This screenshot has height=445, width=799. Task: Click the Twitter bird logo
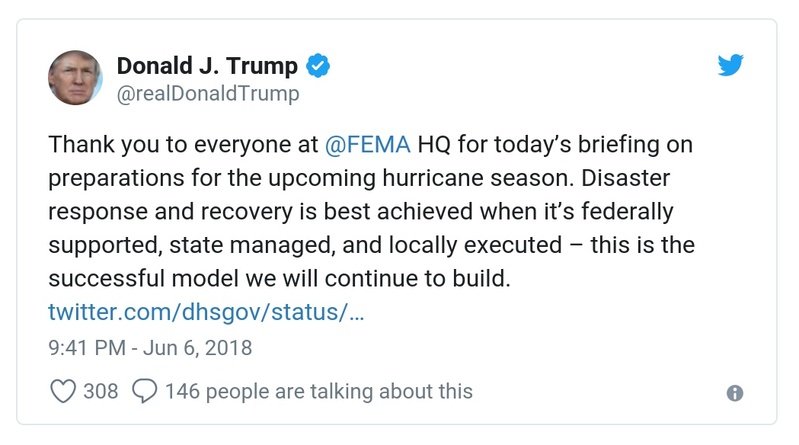(732, 67)
